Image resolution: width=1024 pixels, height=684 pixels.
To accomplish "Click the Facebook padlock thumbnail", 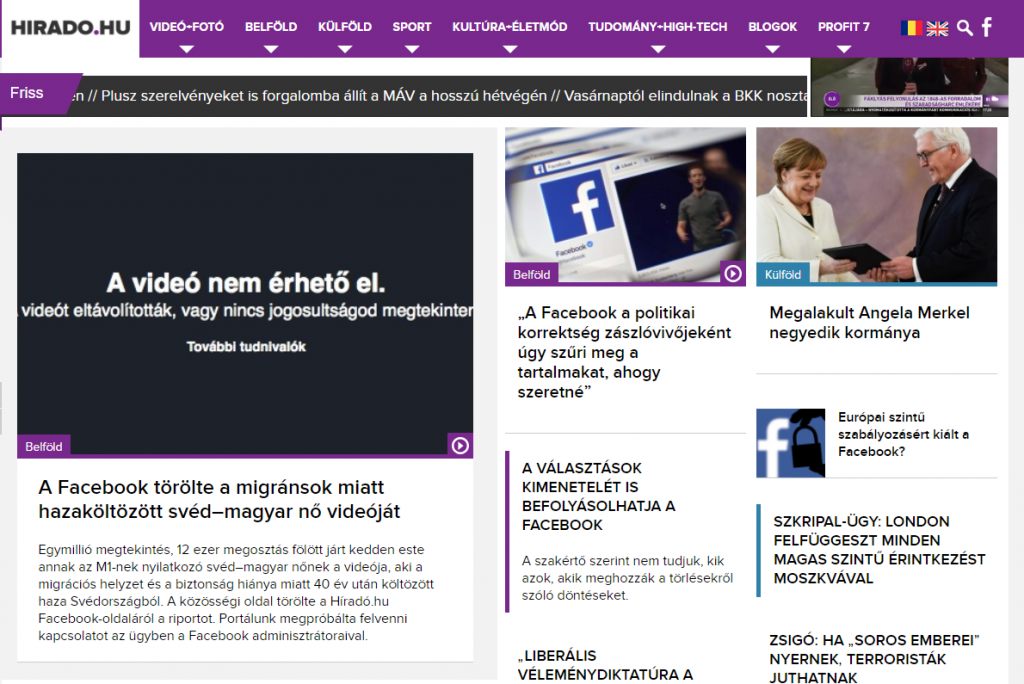I will (x=790, y=443).
